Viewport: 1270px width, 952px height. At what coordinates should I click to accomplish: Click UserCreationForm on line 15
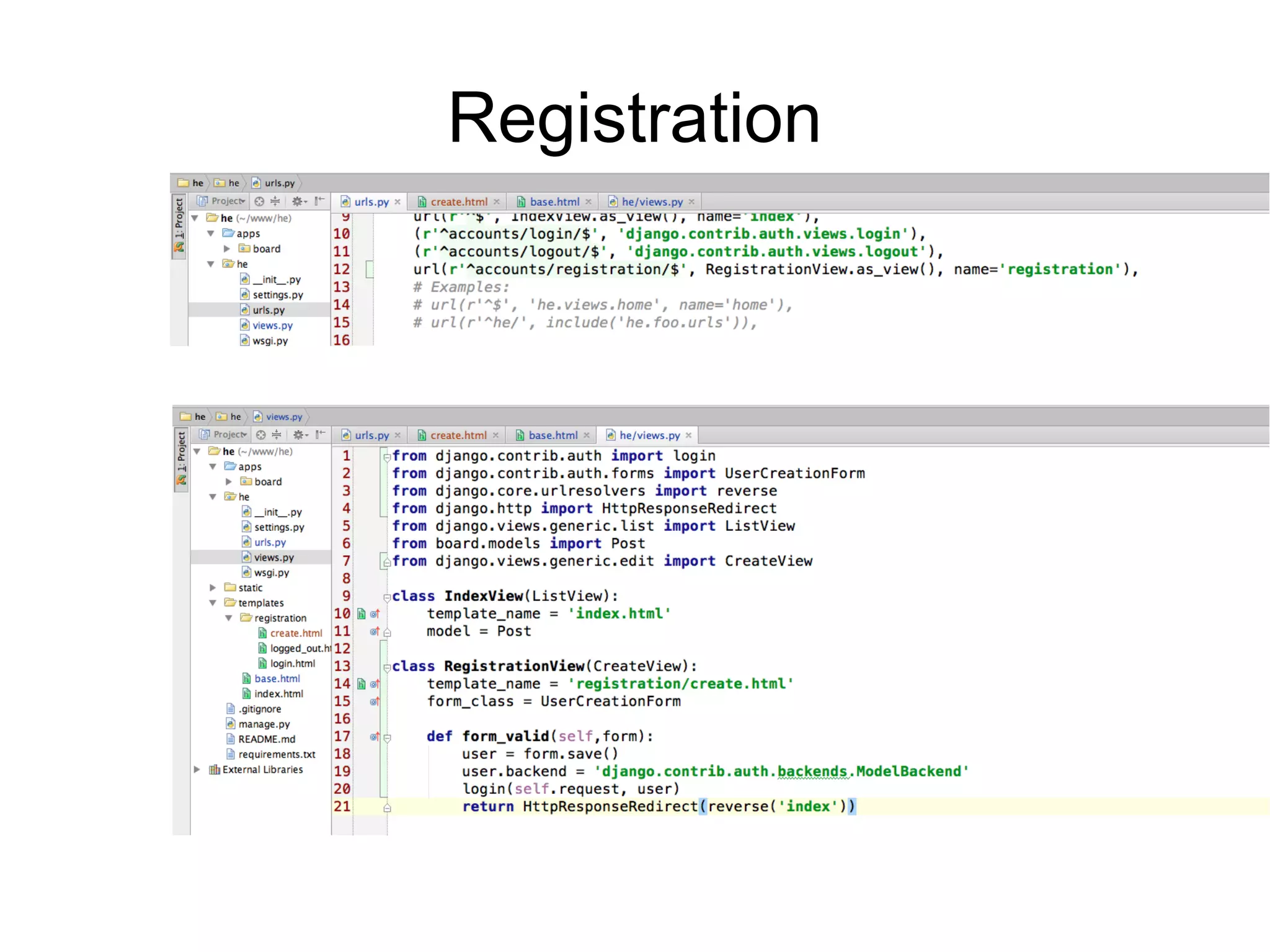click(x=610, y=701)
